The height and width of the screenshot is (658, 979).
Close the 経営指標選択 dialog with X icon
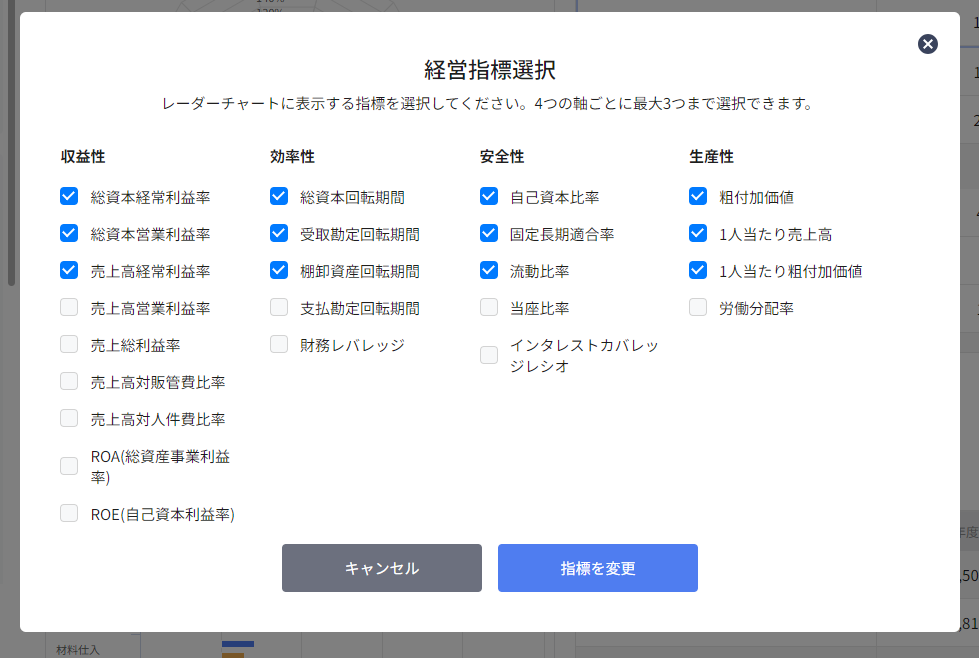[x=928, y=44]
